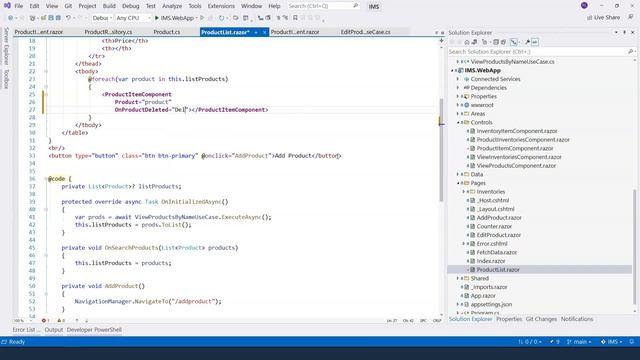The image size is (640, 360).
Task: Open the Debug configuration dropdown
Action: point(102,18)
